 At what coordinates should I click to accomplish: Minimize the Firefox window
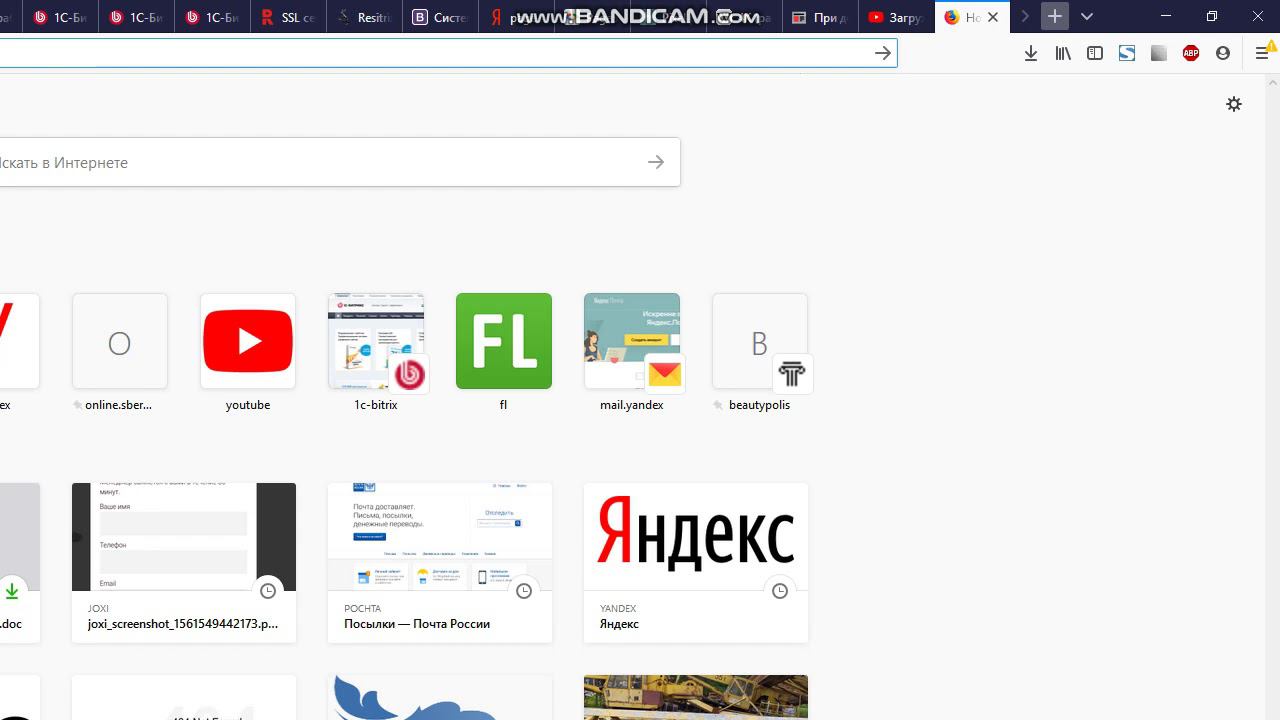(x=1166, y=16)
